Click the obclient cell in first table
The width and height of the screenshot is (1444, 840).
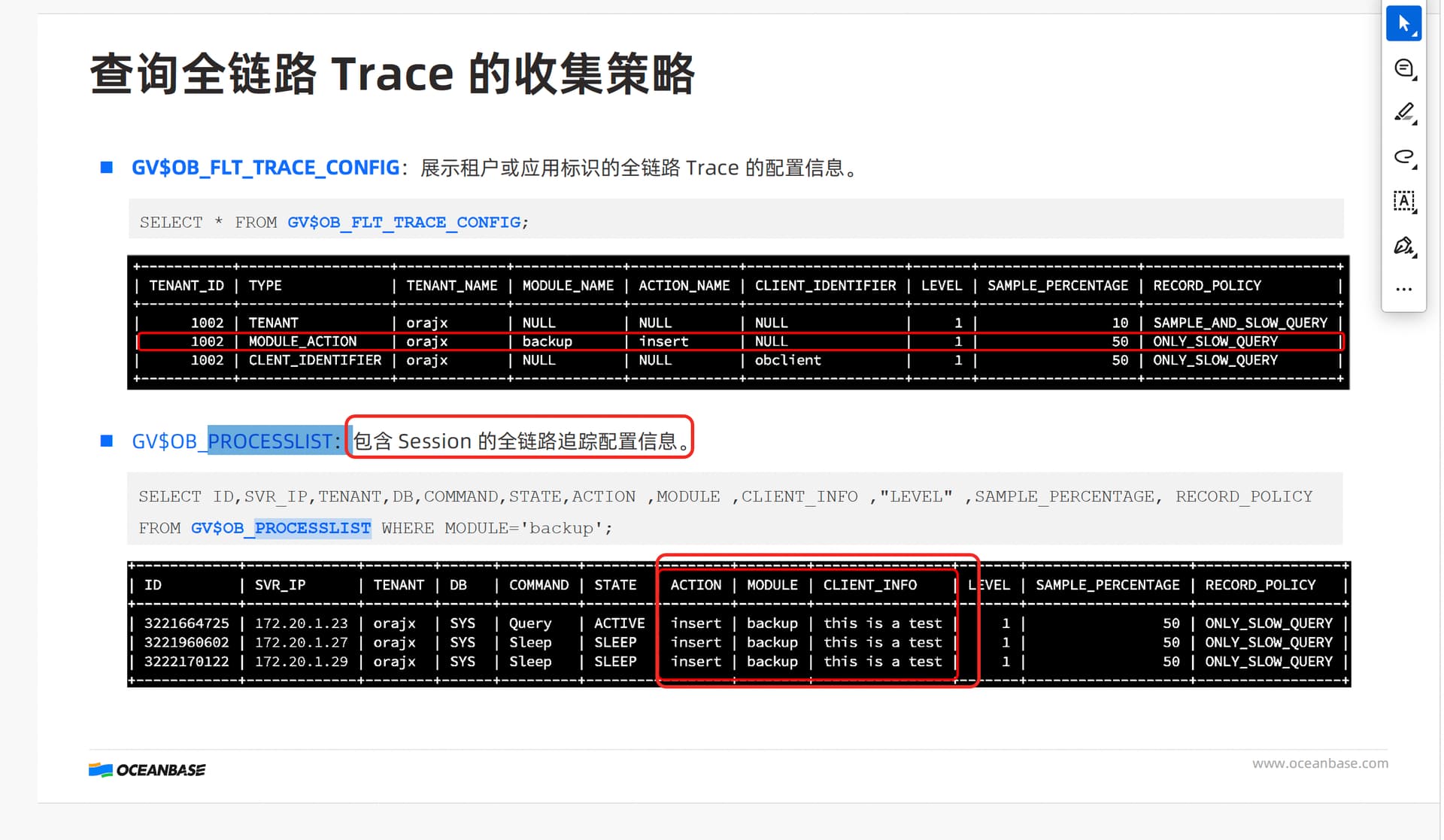tap(787, 360)
